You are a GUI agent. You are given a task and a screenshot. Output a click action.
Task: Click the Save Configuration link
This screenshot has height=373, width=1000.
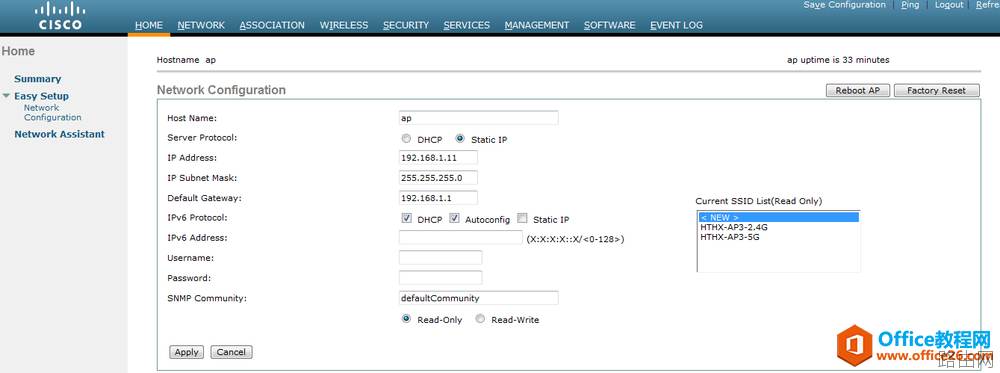click(x=844, y=5)
